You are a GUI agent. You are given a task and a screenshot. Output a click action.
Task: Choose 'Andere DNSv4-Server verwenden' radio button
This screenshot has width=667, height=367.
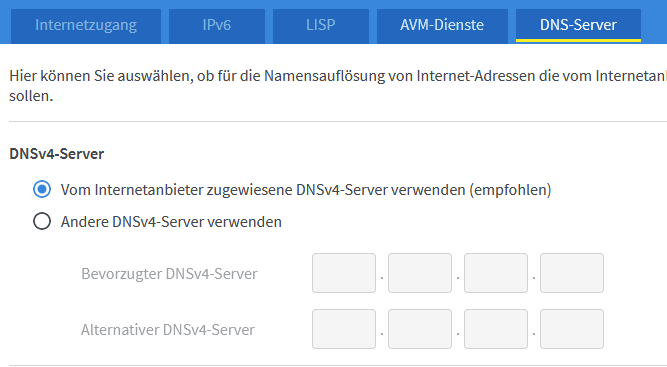click(x=42, y=221)
